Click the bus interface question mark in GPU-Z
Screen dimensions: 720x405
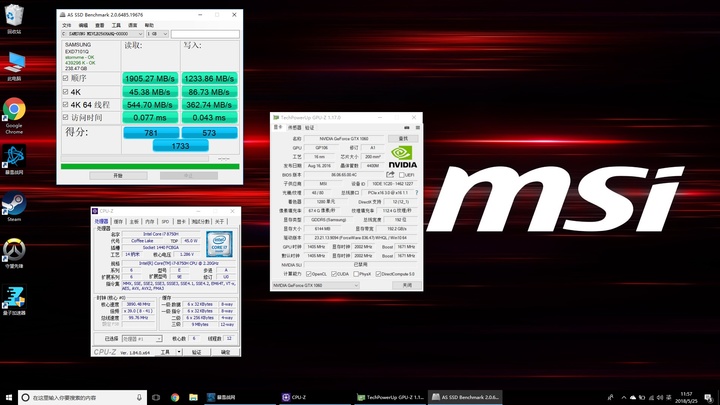point(416,192)
